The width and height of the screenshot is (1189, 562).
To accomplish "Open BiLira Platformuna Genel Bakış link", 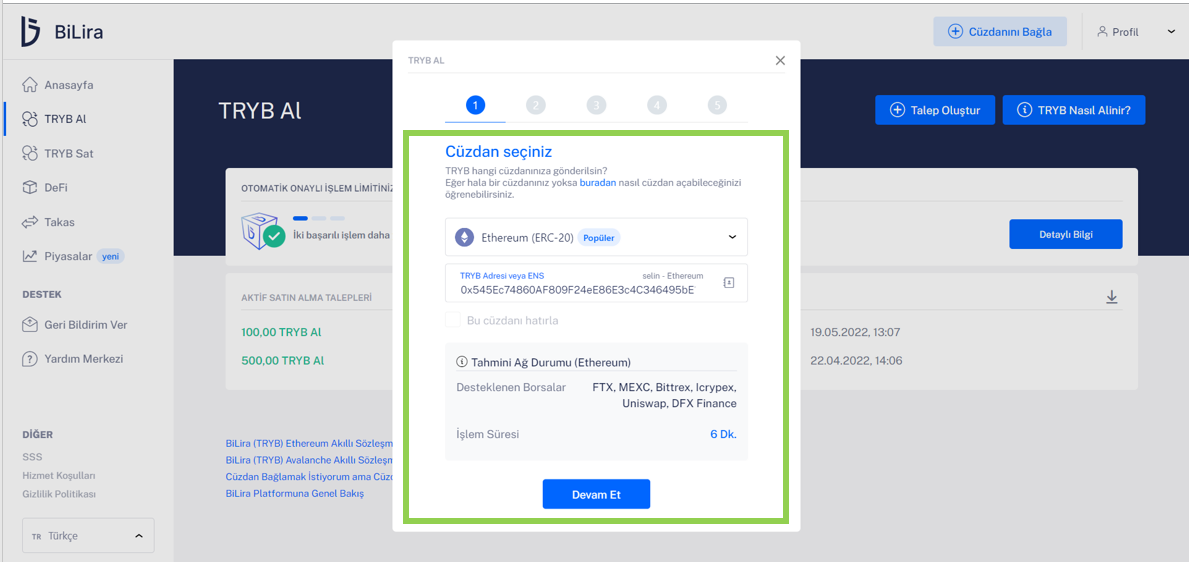I will [295, 494].
